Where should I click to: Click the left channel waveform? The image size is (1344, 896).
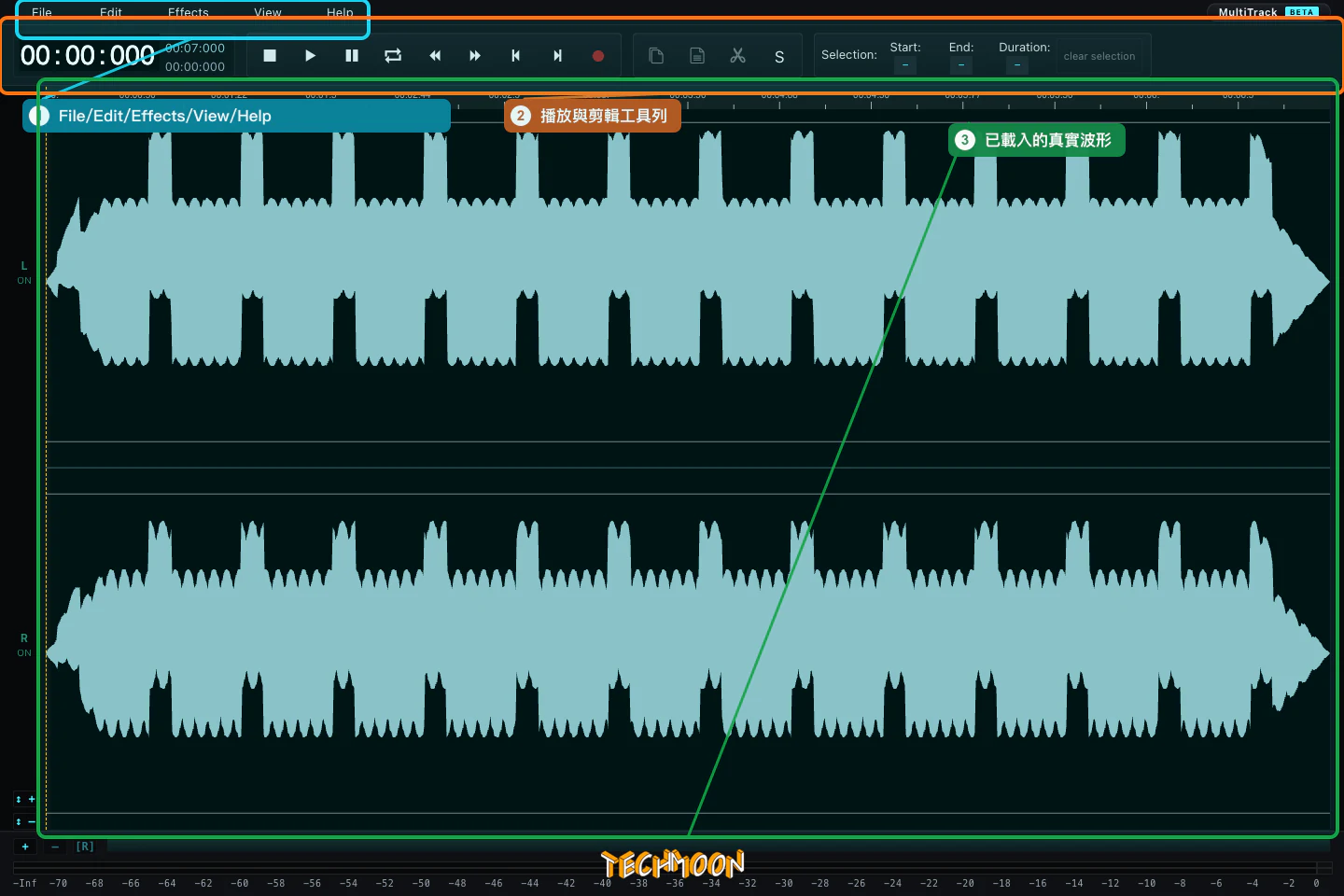pyautogui.click(x=688, y=280)
